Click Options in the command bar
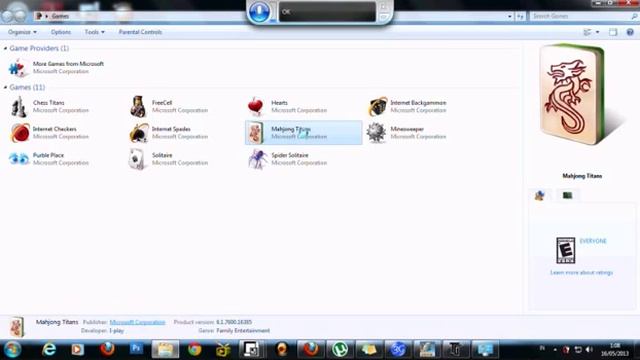640x360 pixels. click(61, 32)
